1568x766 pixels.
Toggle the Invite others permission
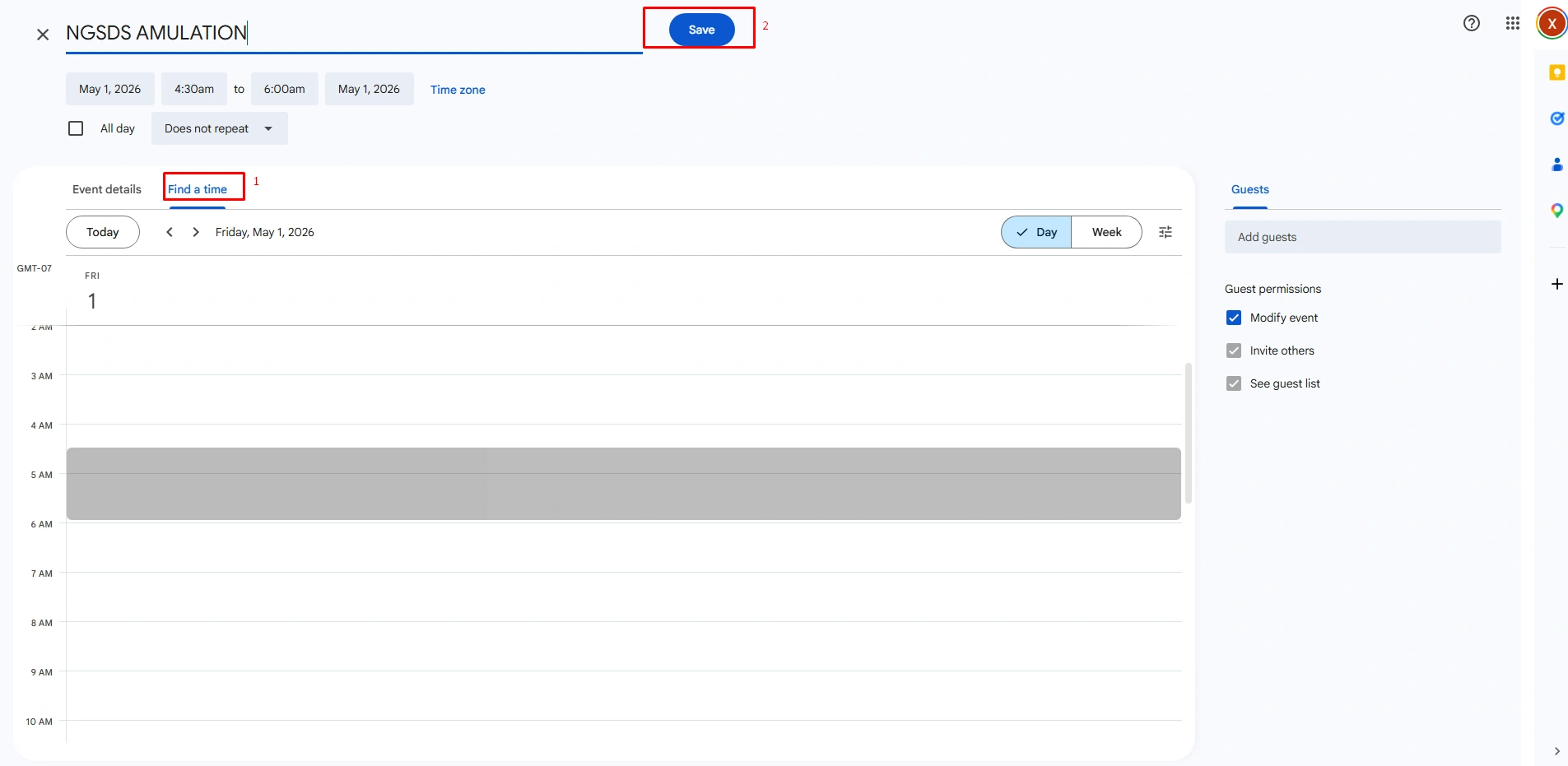(1234, 351)
